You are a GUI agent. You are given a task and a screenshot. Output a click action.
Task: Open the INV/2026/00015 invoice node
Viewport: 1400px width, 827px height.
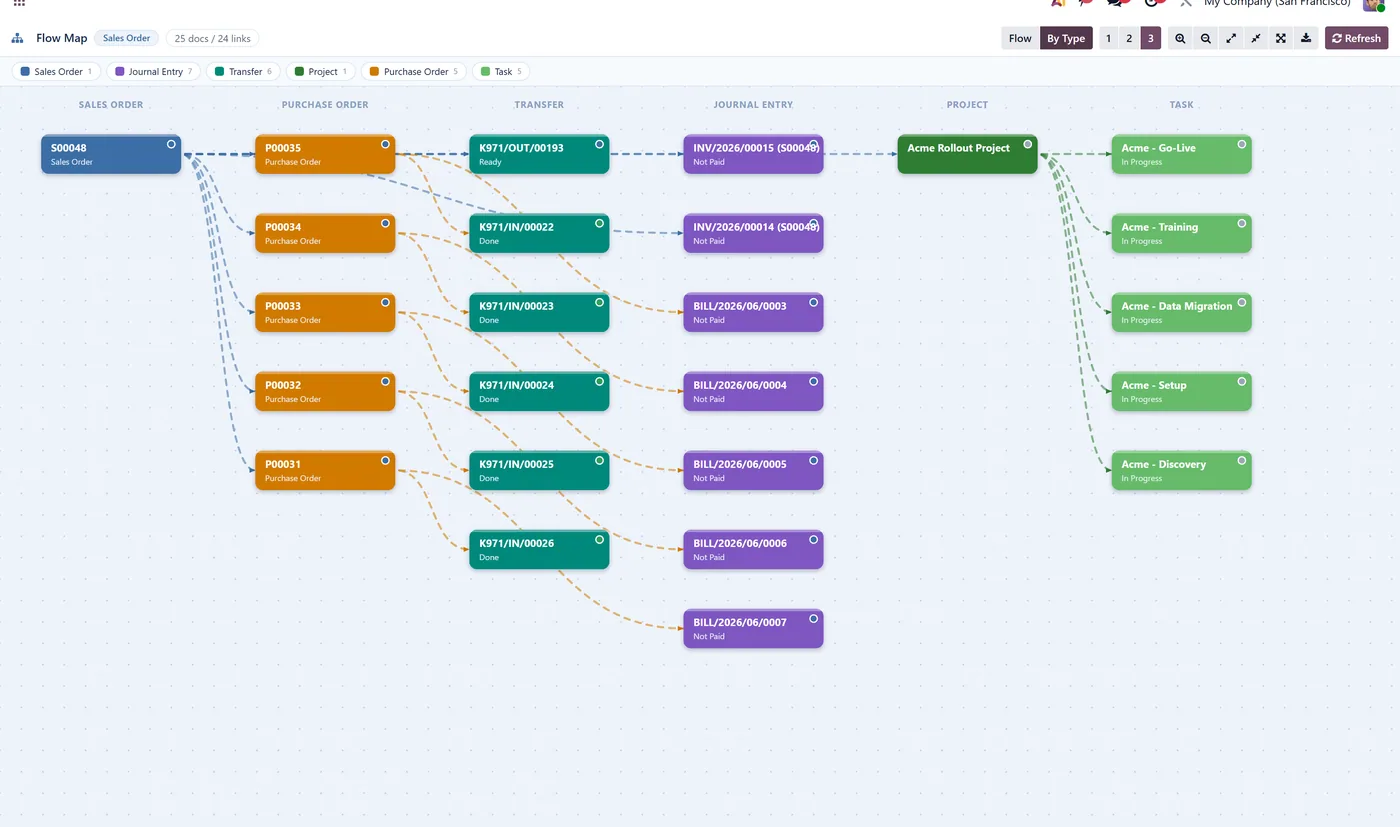(753, 154)
